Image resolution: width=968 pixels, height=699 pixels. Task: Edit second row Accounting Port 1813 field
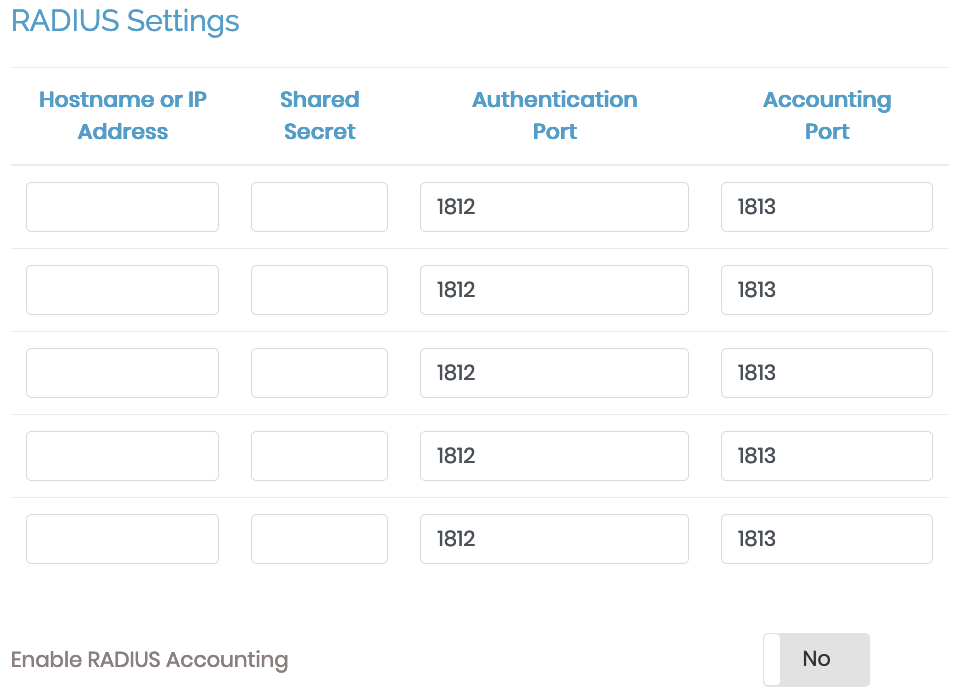pos(827,290)
